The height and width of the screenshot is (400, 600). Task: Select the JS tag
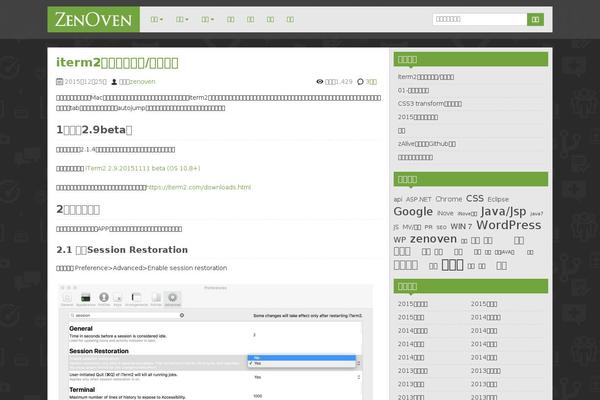[396, 227]
